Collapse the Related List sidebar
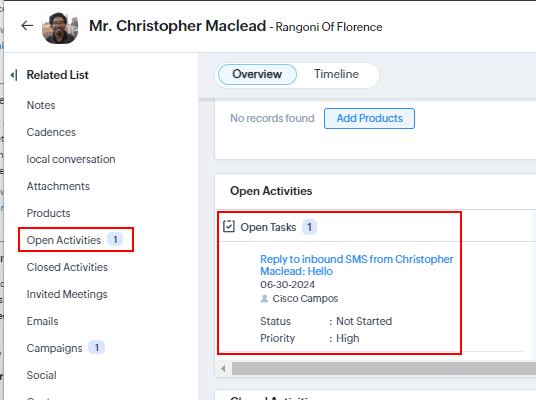The image size is (536, 400). coord(14,75)
